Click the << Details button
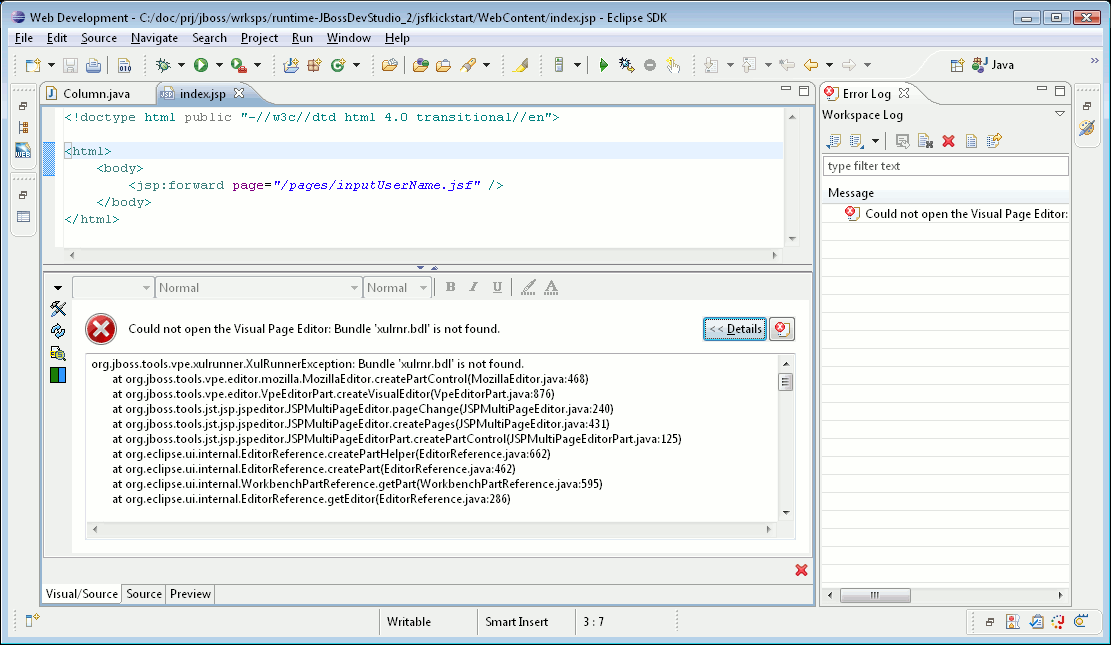 735,329
